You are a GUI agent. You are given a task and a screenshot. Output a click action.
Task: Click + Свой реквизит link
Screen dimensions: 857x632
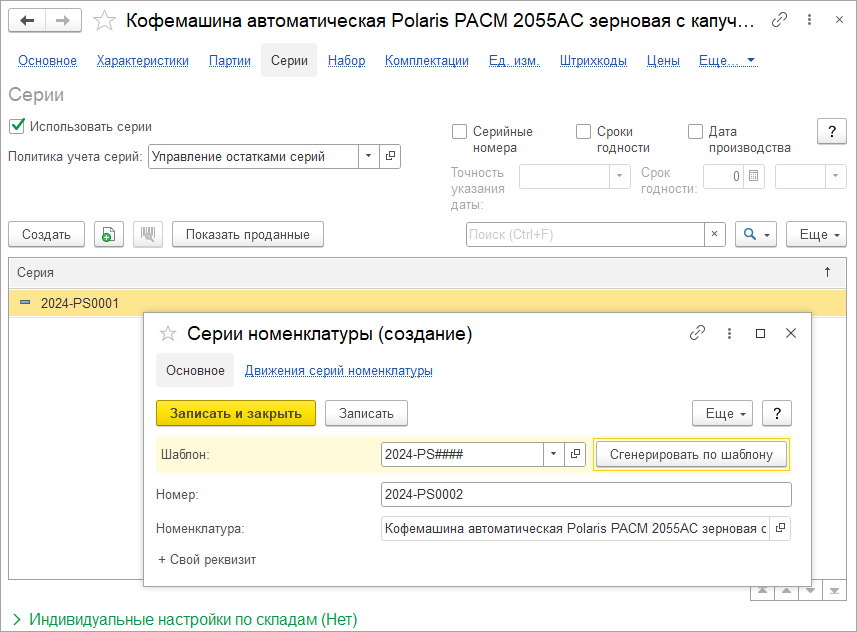207,560
